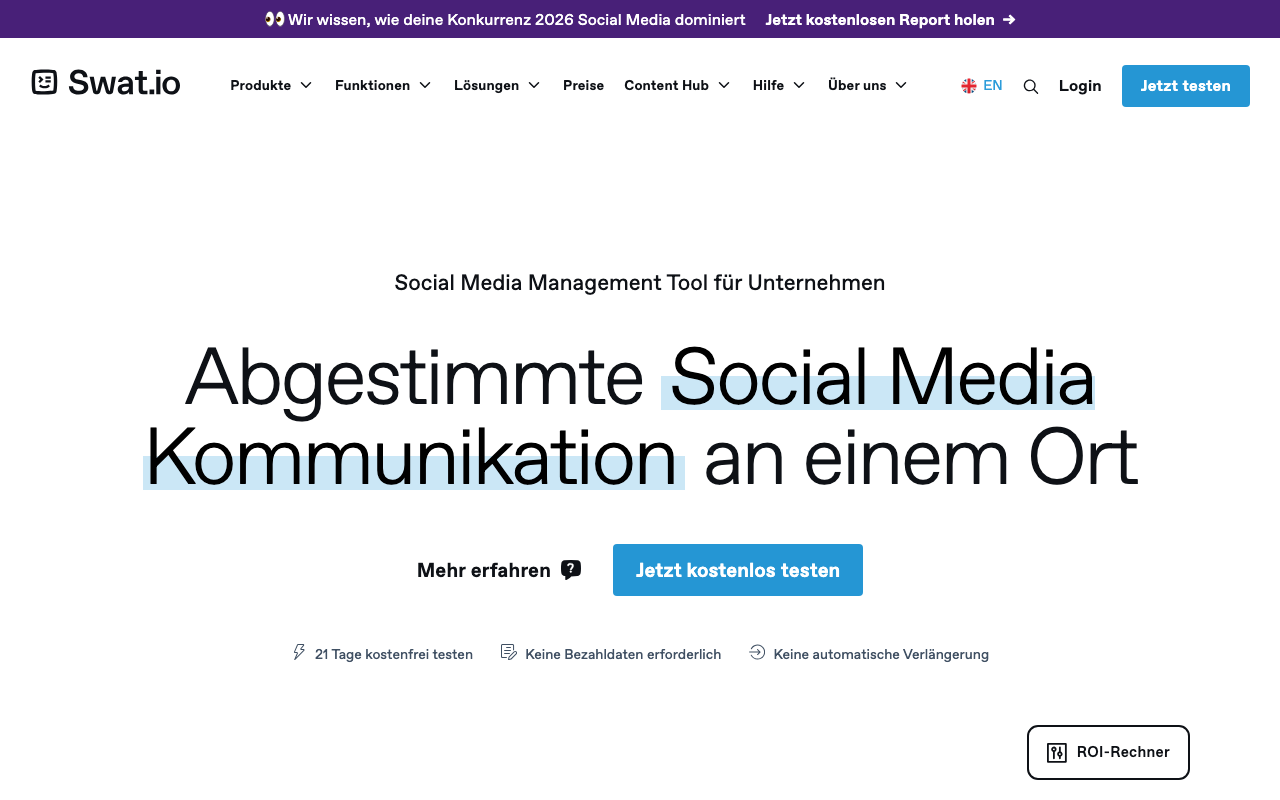Go to the Preise page
Viewport: 1280px width, 800px height.
tap(583, 86)
